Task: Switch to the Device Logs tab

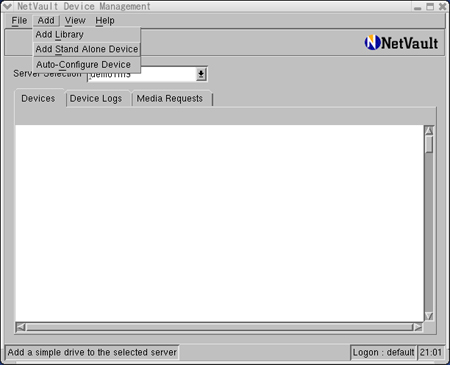Action: [x=96, y=99]
